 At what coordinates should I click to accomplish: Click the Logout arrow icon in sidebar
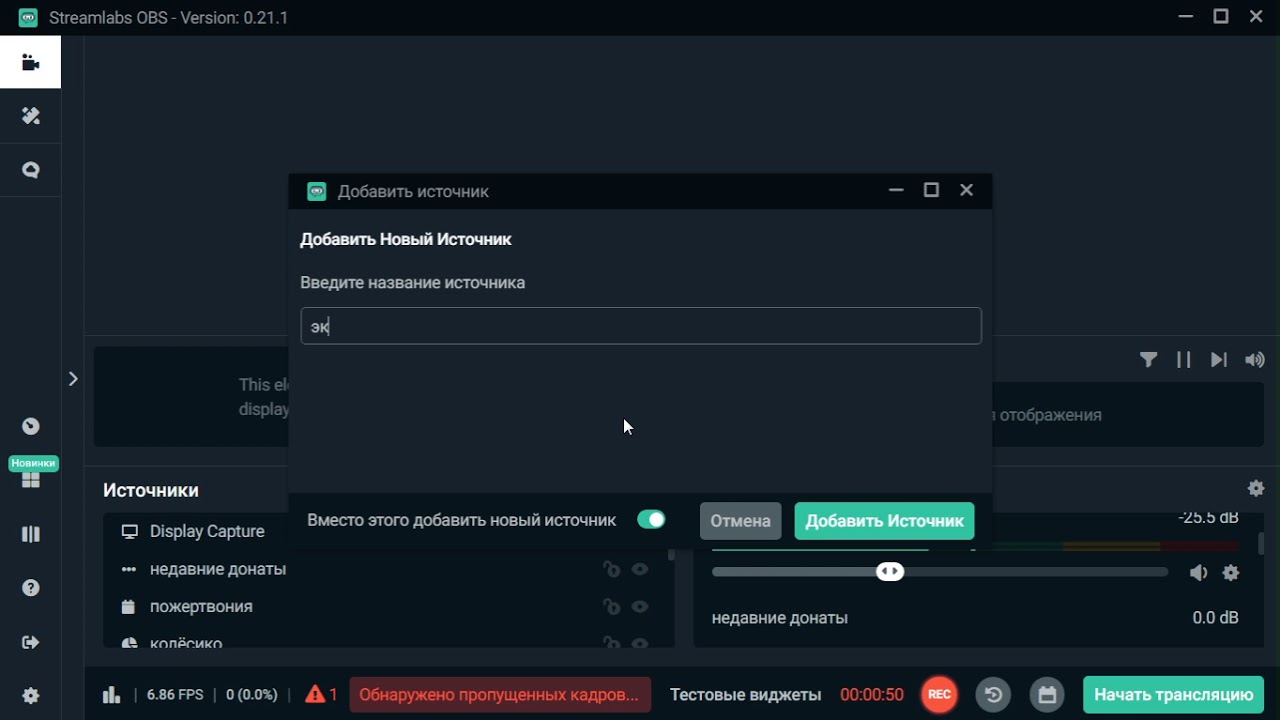tap(30, 642)
